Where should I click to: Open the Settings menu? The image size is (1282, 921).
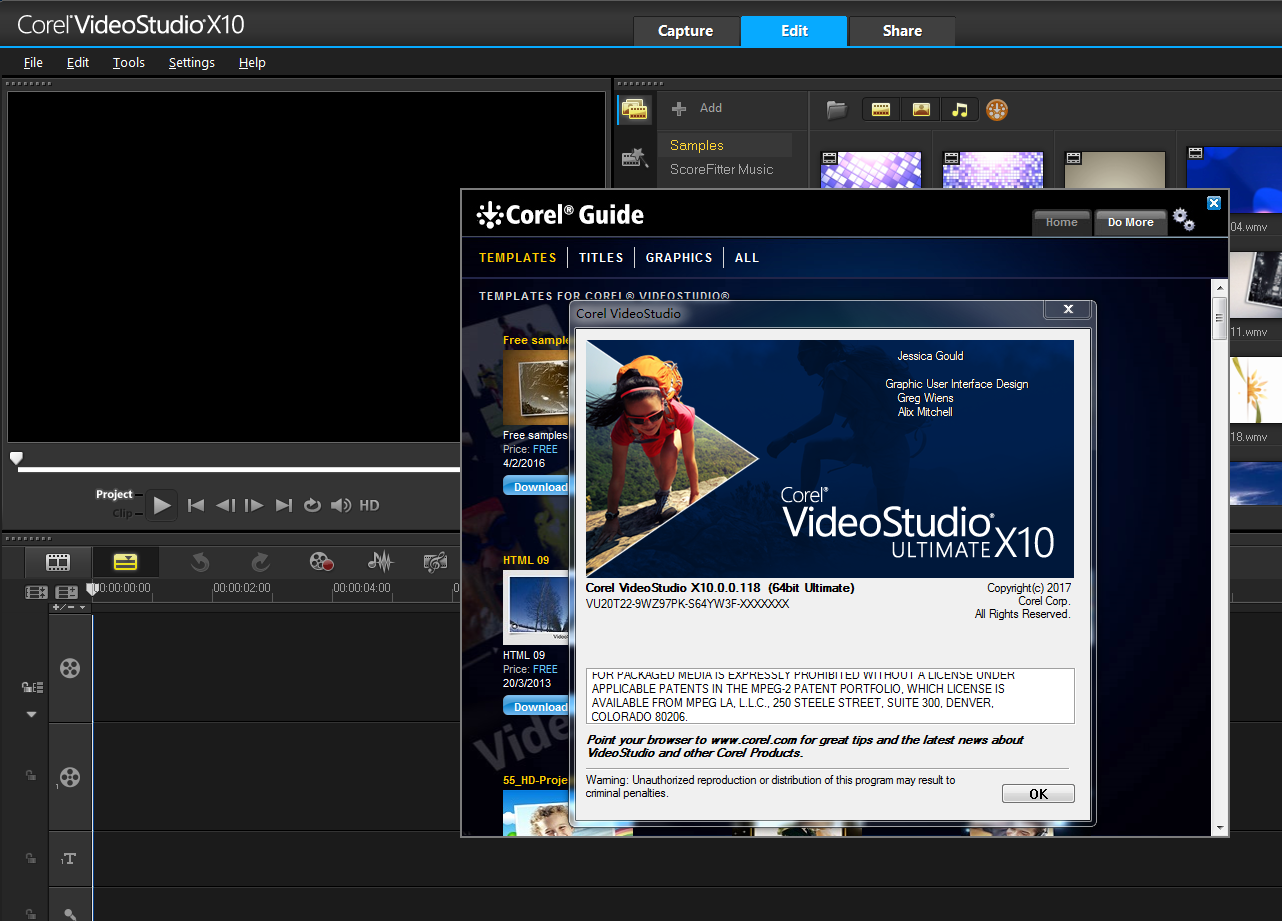coord(192,62)
